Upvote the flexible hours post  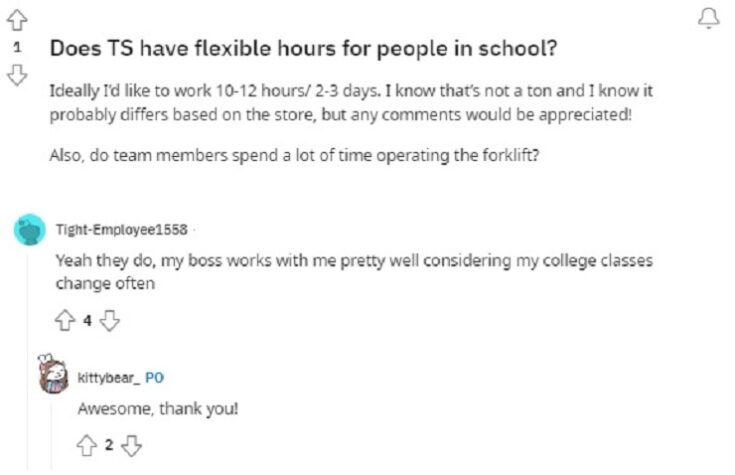[x=17, y=21]
